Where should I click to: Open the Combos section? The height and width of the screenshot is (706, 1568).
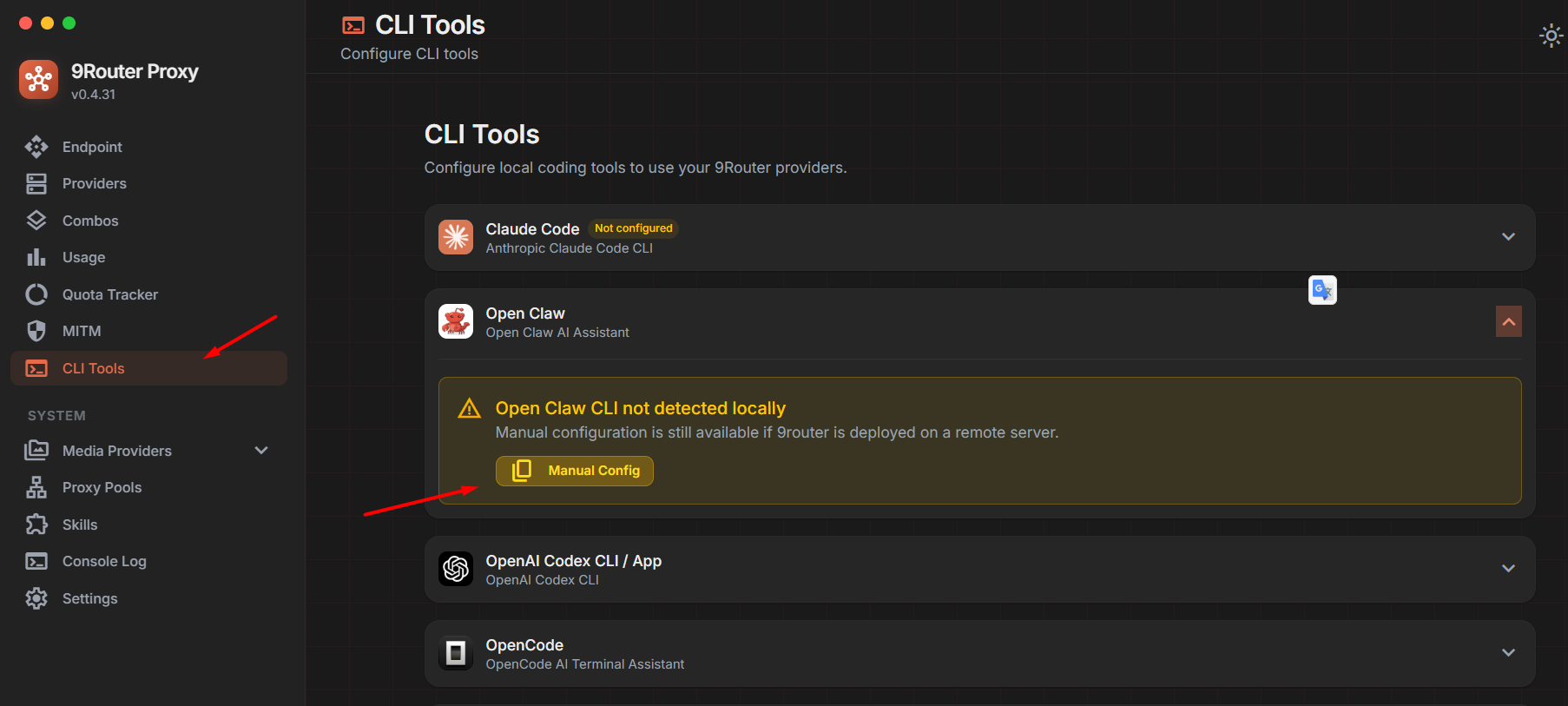point(148,221)
